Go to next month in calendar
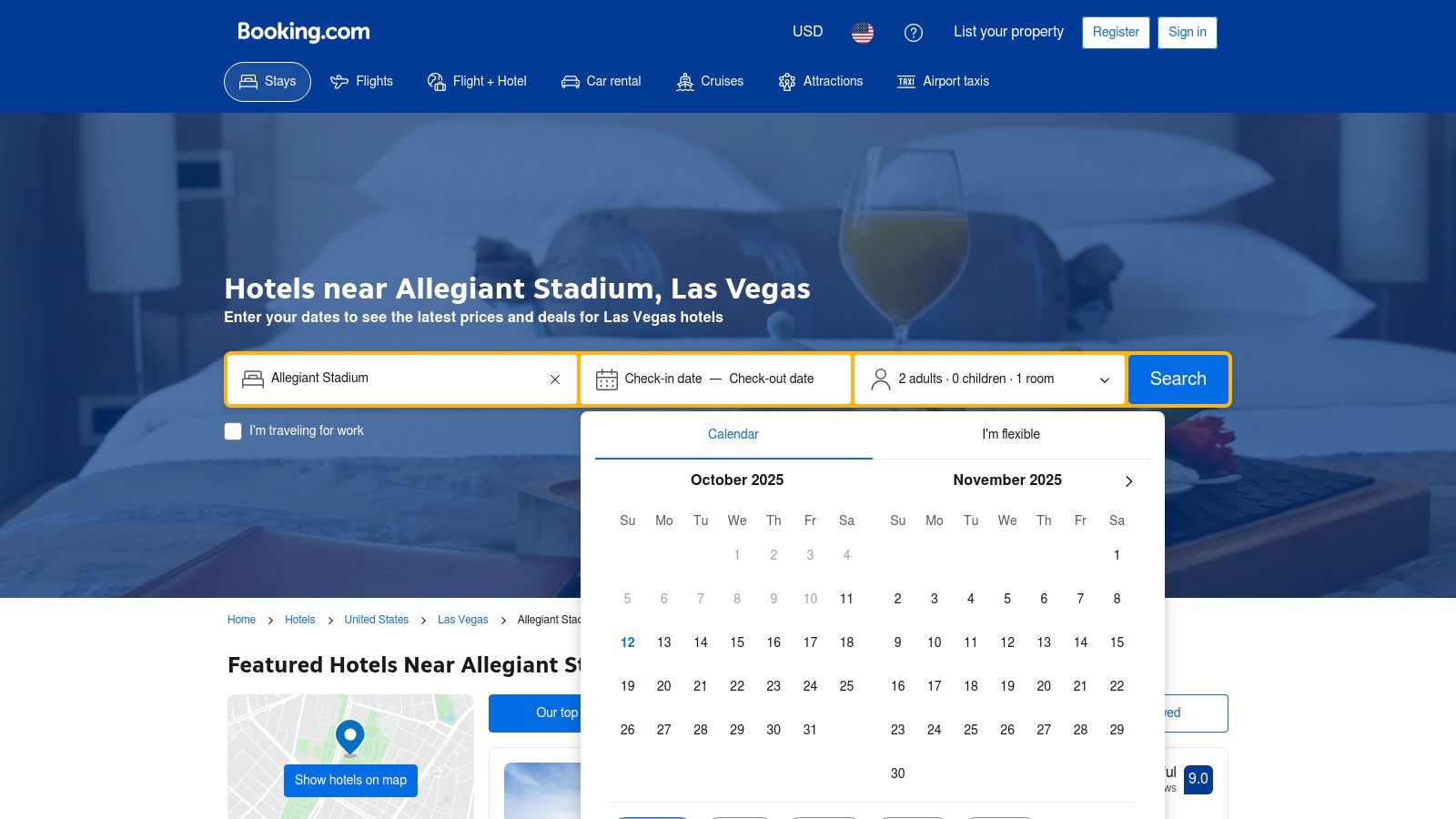The image size is (1456, 819). 1128,481
